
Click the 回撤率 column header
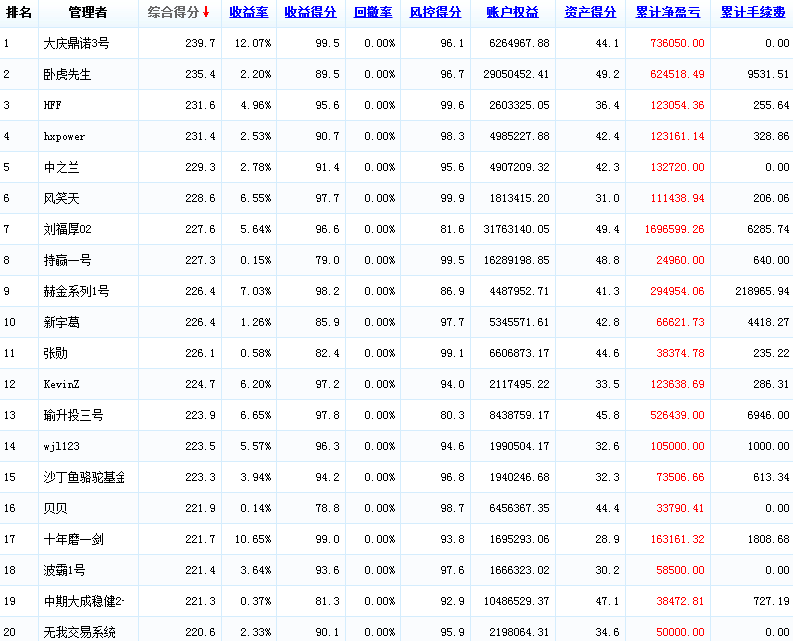373,13
